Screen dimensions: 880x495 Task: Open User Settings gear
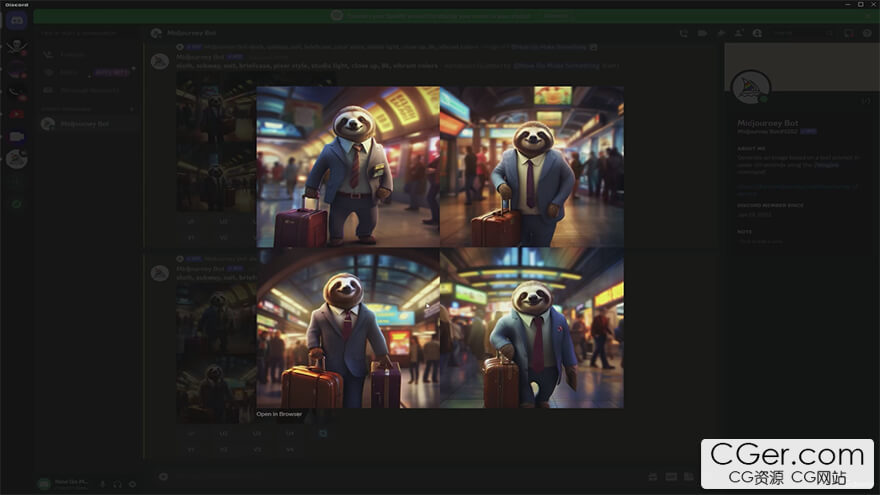[x=132, y=484]
